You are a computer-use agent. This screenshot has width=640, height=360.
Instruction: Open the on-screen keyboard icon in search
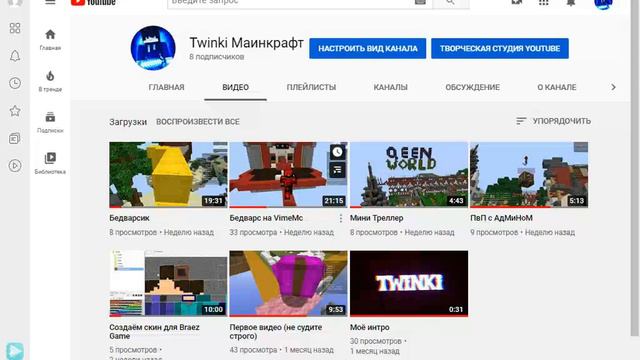pos(420,2)
